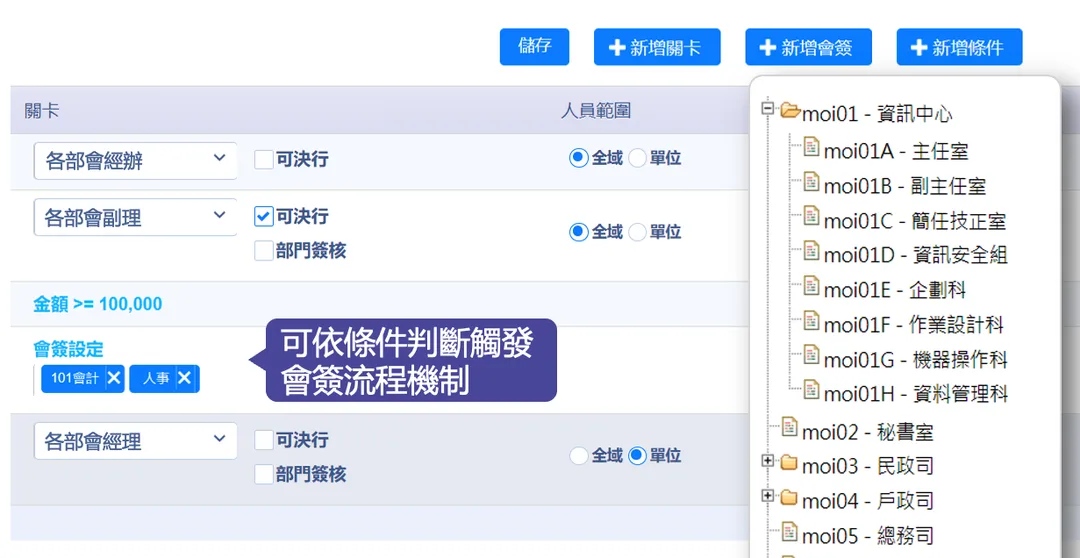This screenshot has width=1080, height=558.
Task: Select moi01B - 副主任室 in the tree
Action: click(905, 185)
